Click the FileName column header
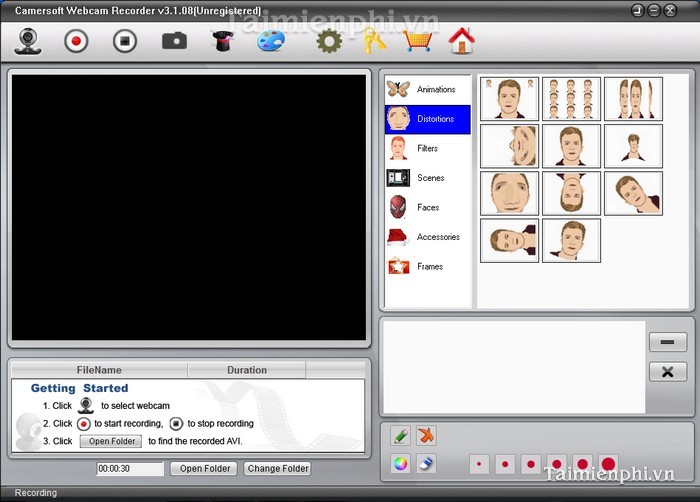Screen dimensions: 700x502 tap(99, 370)
